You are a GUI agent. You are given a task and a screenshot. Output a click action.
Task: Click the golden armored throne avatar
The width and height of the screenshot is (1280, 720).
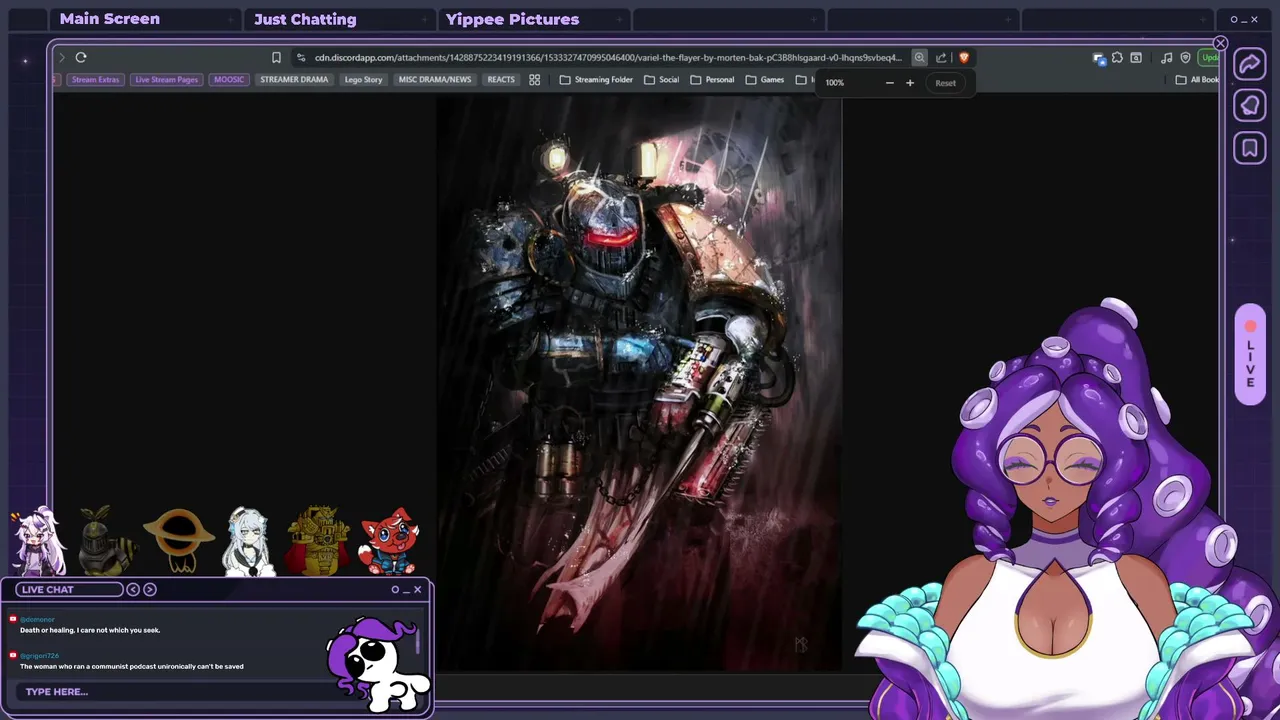318,540
